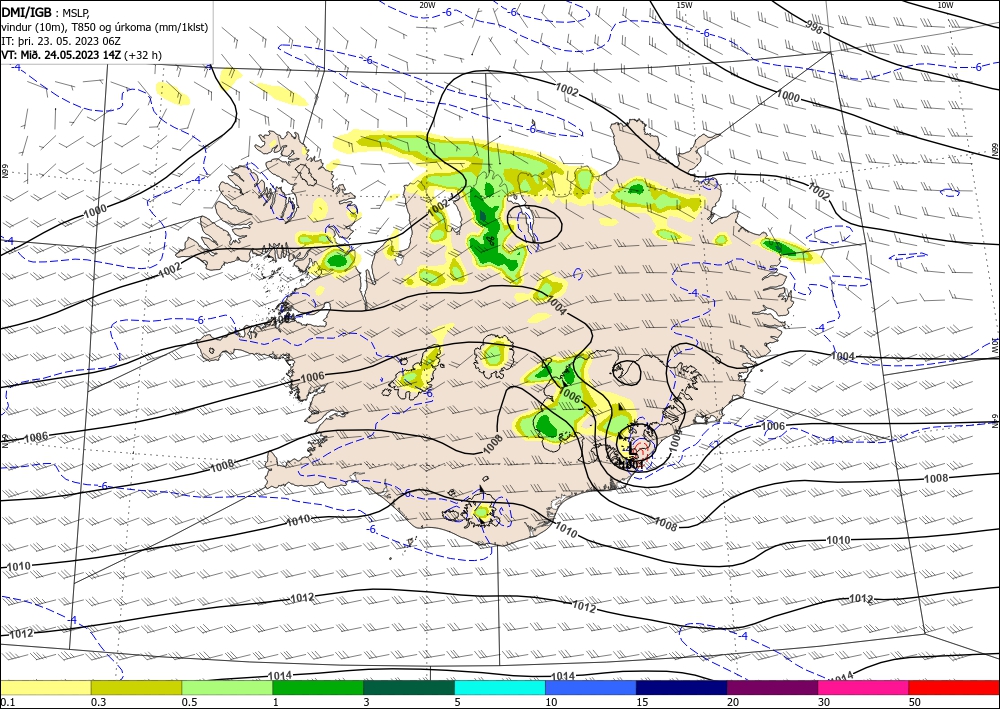Click the 'VT: Mið. 24.05.2023 14Z (+32 h)' line
The width and height of the screenshot is (1000, 709).
point(82,55)
